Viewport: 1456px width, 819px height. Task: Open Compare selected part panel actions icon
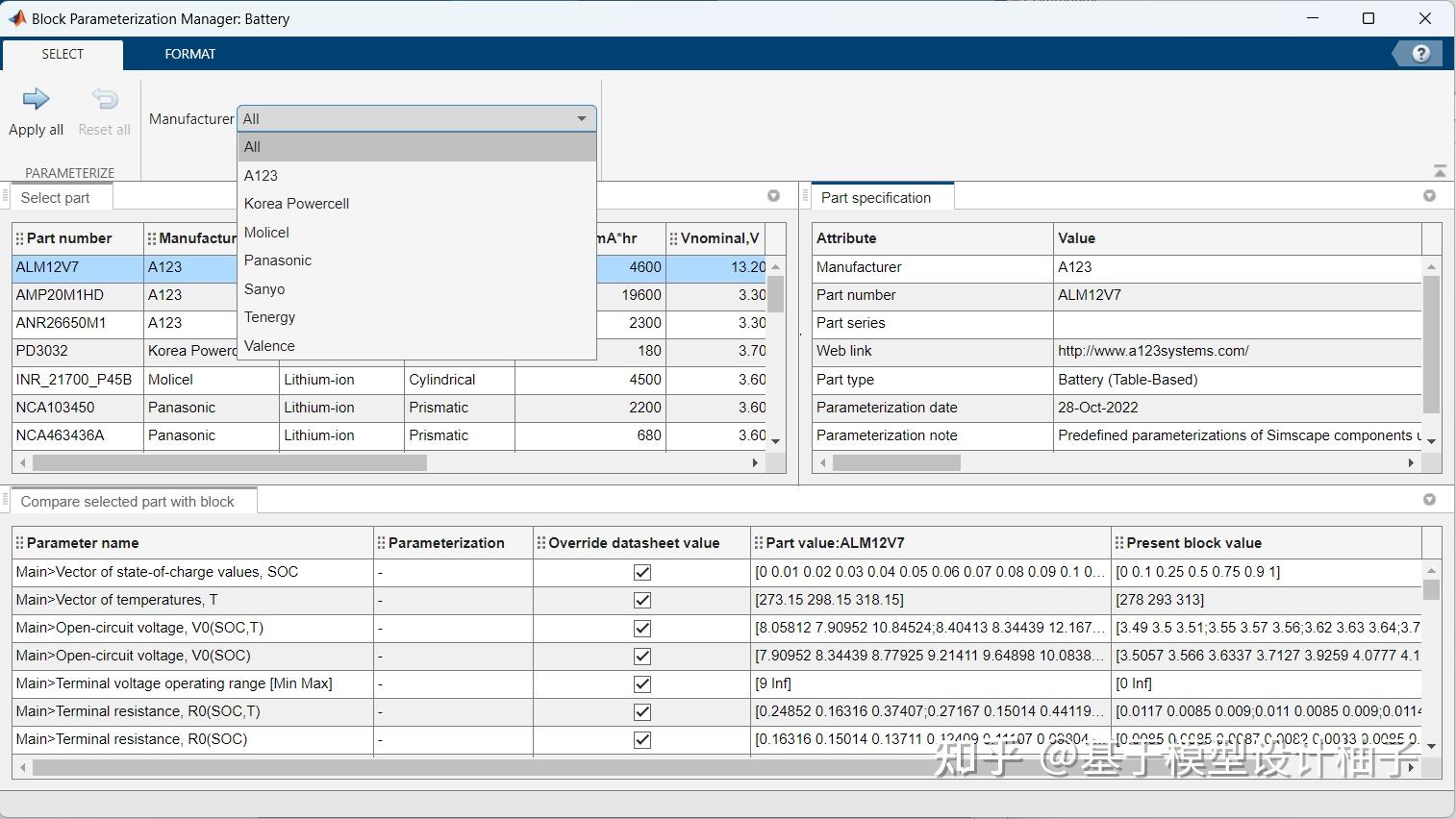(1429, 500)
